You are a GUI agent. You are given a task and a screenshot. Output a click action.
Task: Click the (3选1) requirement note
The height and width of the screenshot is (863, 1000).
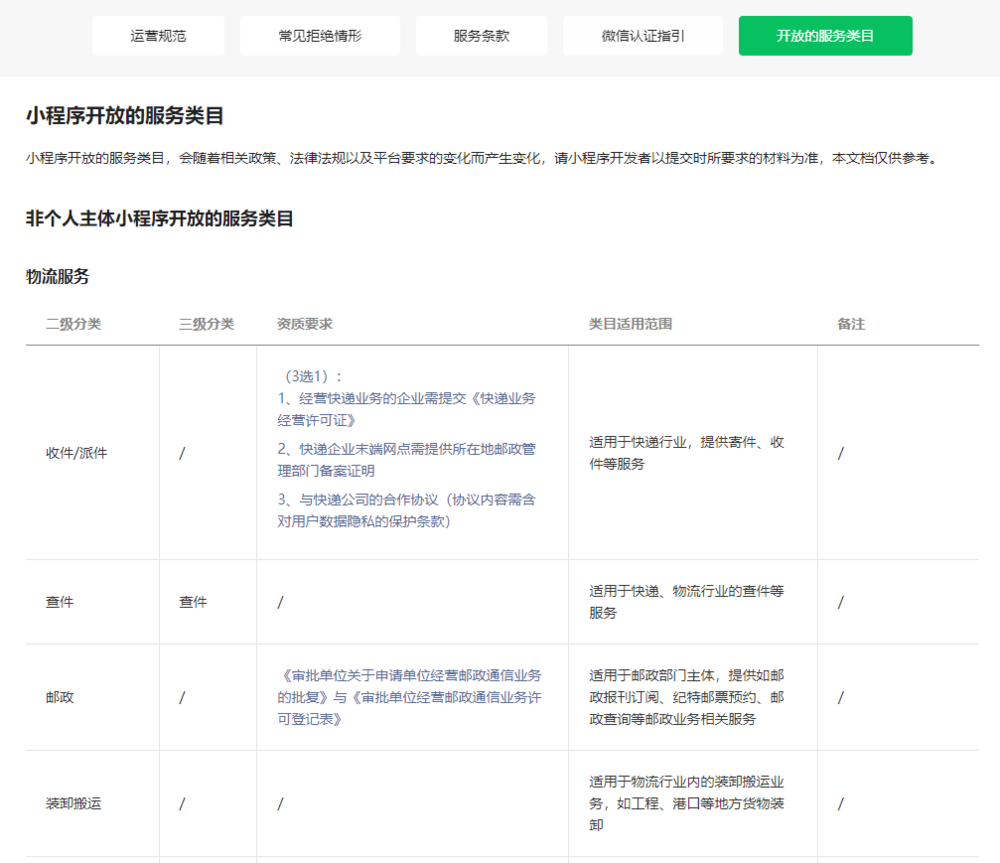coord(310,376)
